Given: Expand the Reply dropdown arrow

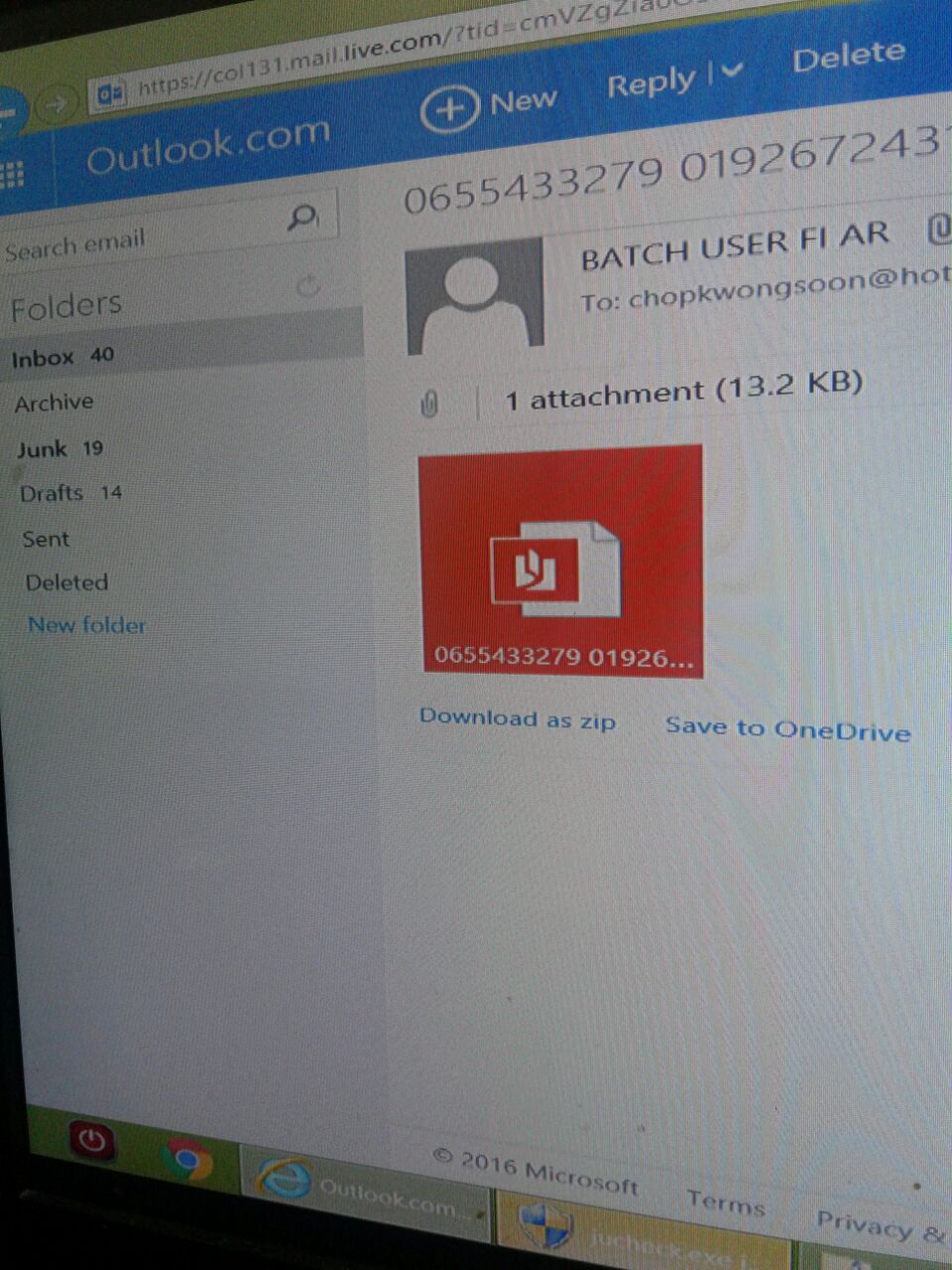Looking at the screenshot, I should pos(732,70).
